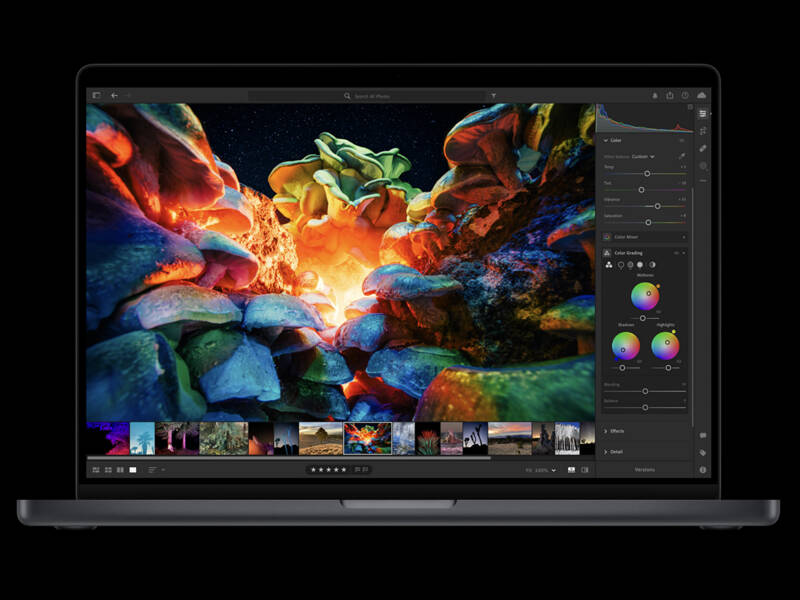Pick white balance with eyedropper

point(682,156)
